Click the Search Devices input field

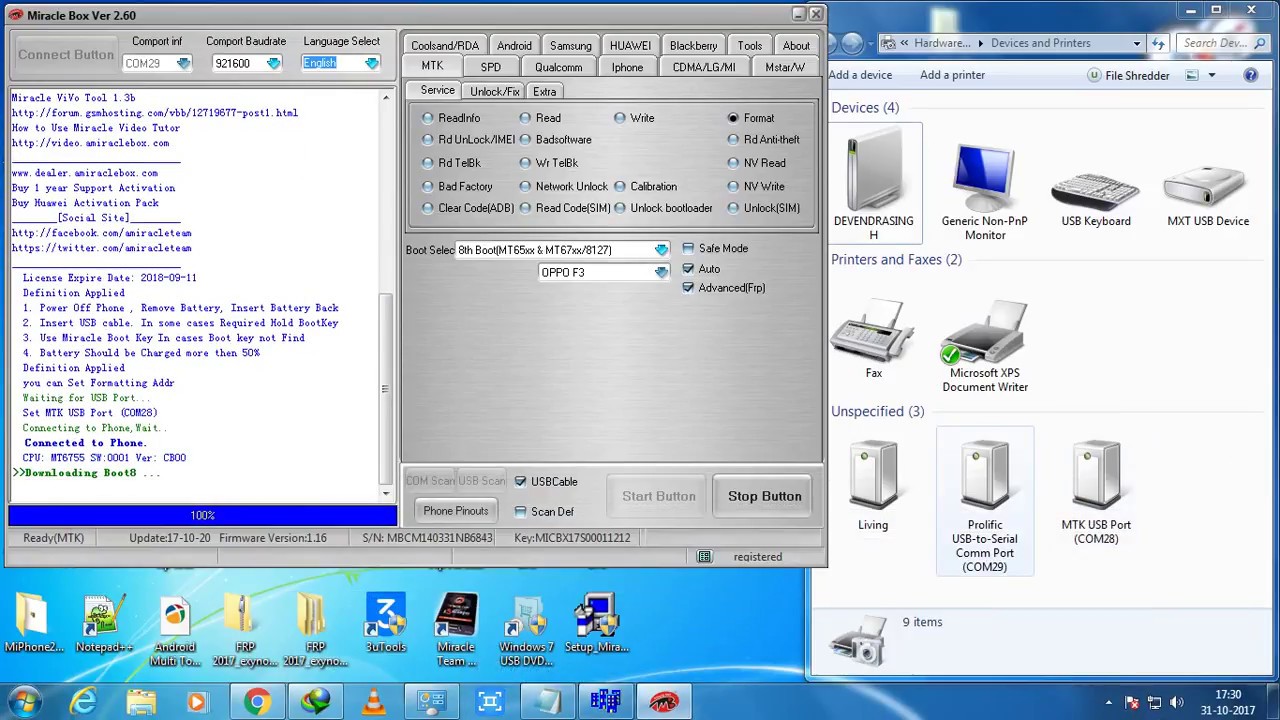tap(1224, 43)
